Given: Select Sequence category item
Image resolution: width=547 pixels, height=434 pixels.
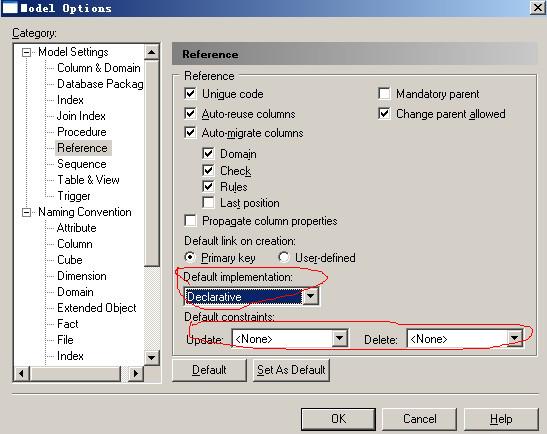Looking at the screenshot, I should [82, 164].
